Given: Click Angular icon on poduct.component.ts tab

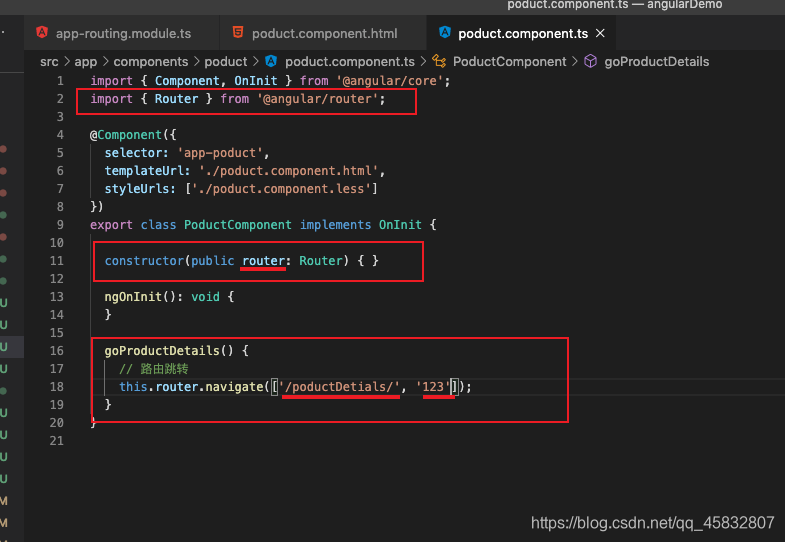Looking at the screenshot, I should 445,33.
